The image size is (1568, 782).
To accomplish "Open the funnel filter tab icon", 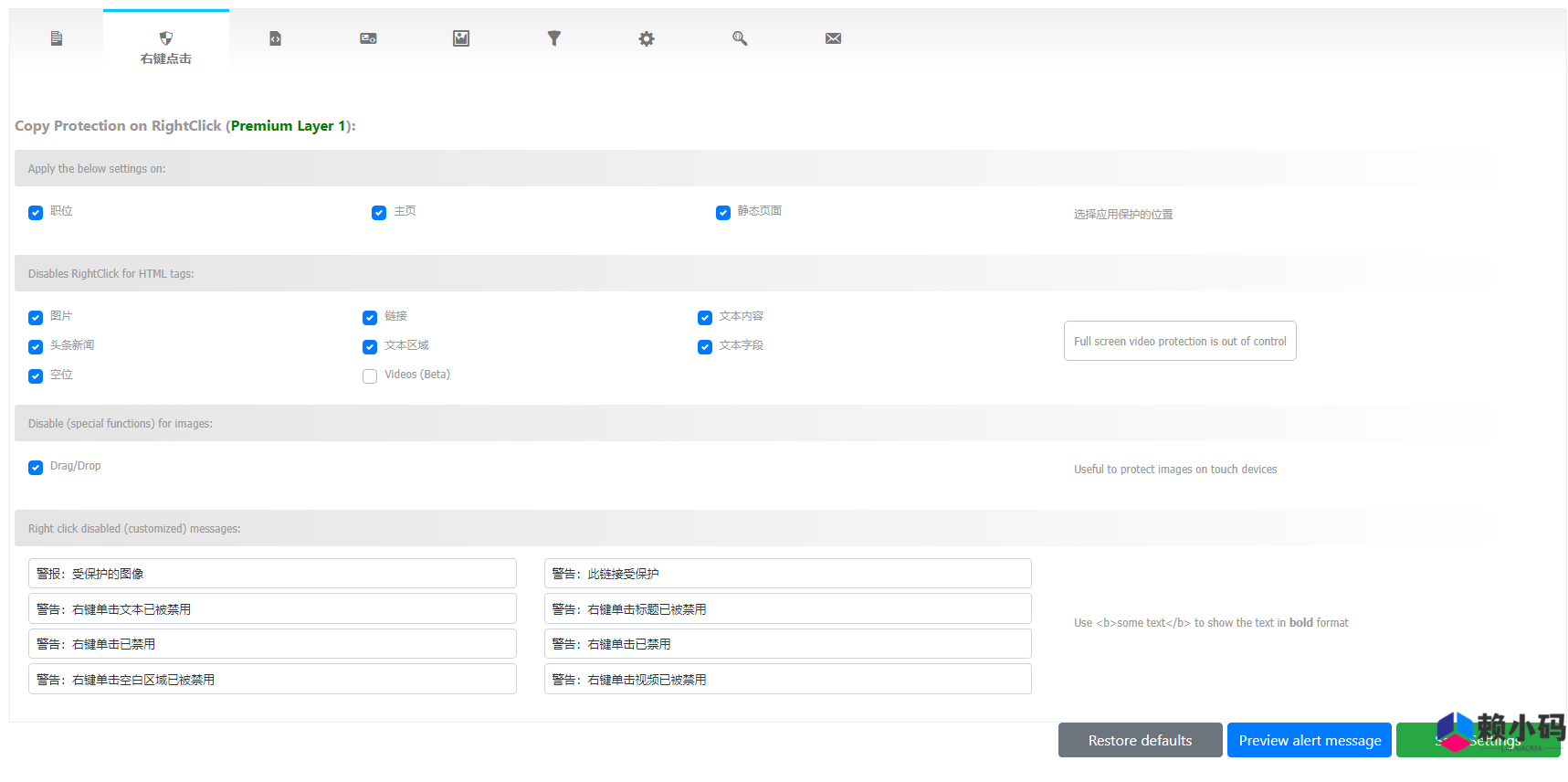I will click(x=554, y=38).
